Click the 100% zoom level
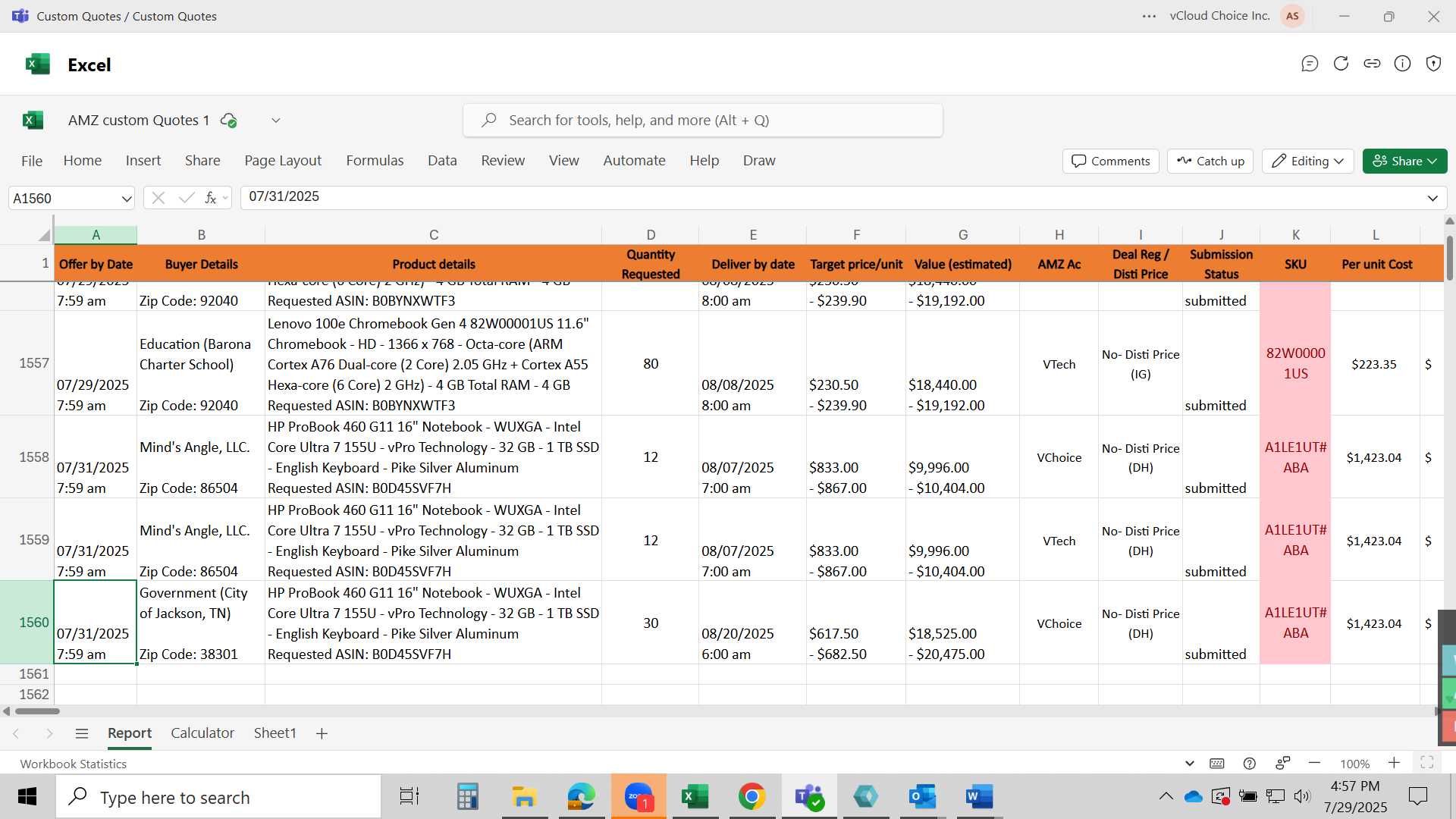 point(1354,764)
